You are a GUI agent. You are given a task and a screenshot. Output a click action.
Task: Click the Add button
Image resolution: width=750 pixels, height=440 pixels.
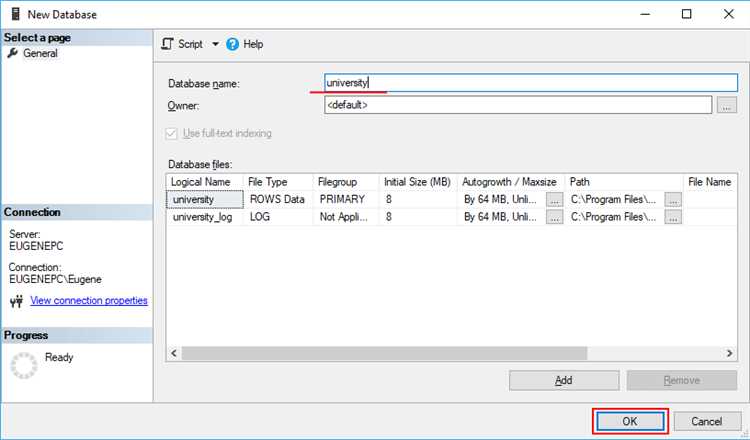pos(564,380)
